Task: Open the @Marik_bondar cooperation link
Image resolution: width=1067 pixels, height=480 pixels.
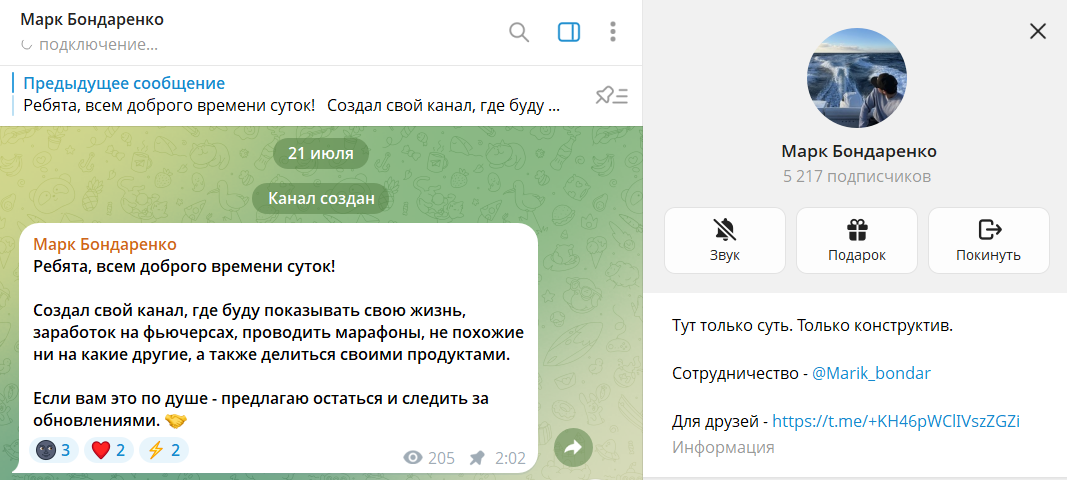Action: point(871,373)
